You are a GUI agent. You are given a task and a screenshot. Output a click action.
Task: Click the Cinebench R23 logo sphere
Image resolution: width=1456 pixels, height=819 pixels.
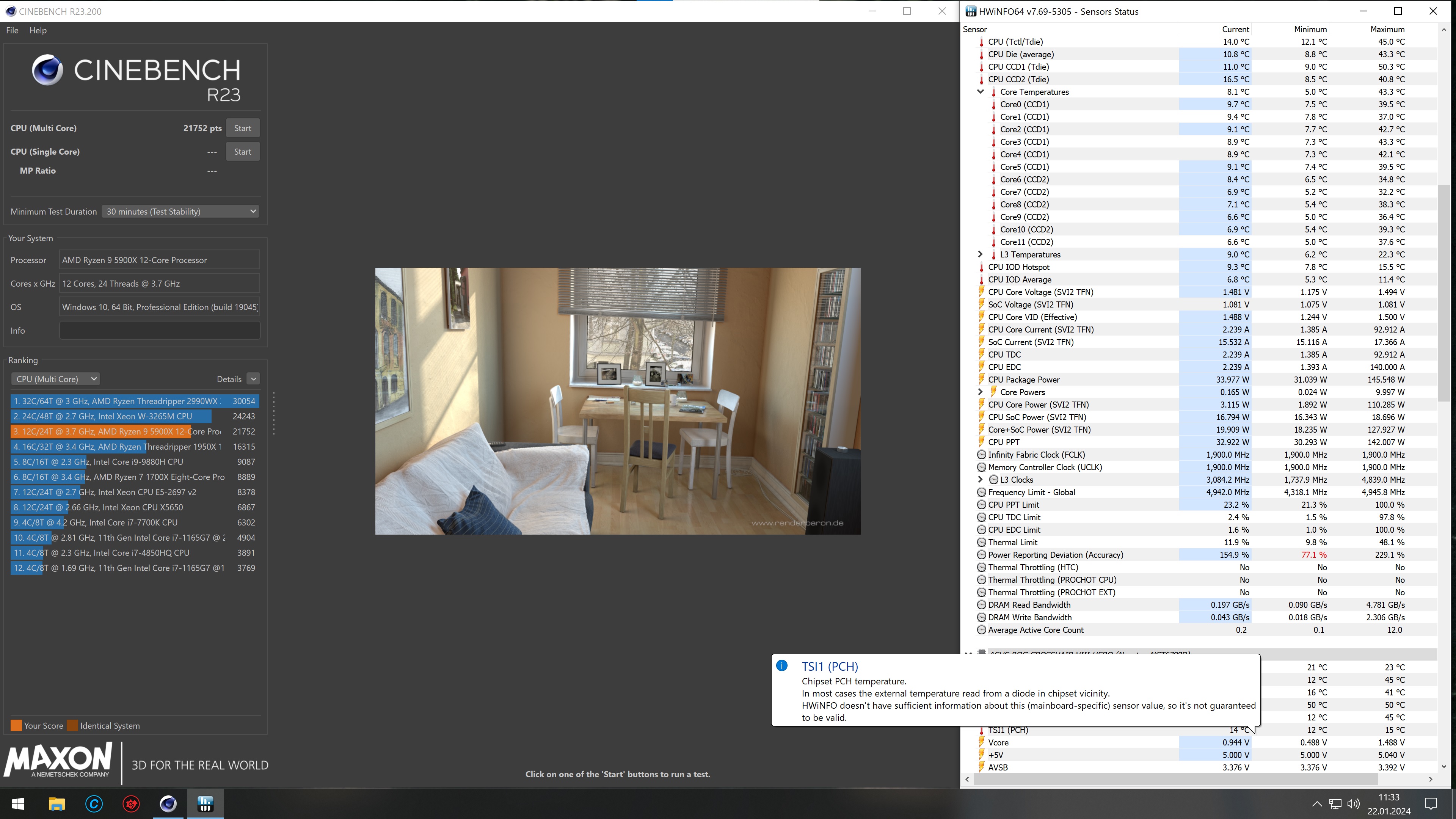coord(47,70)
